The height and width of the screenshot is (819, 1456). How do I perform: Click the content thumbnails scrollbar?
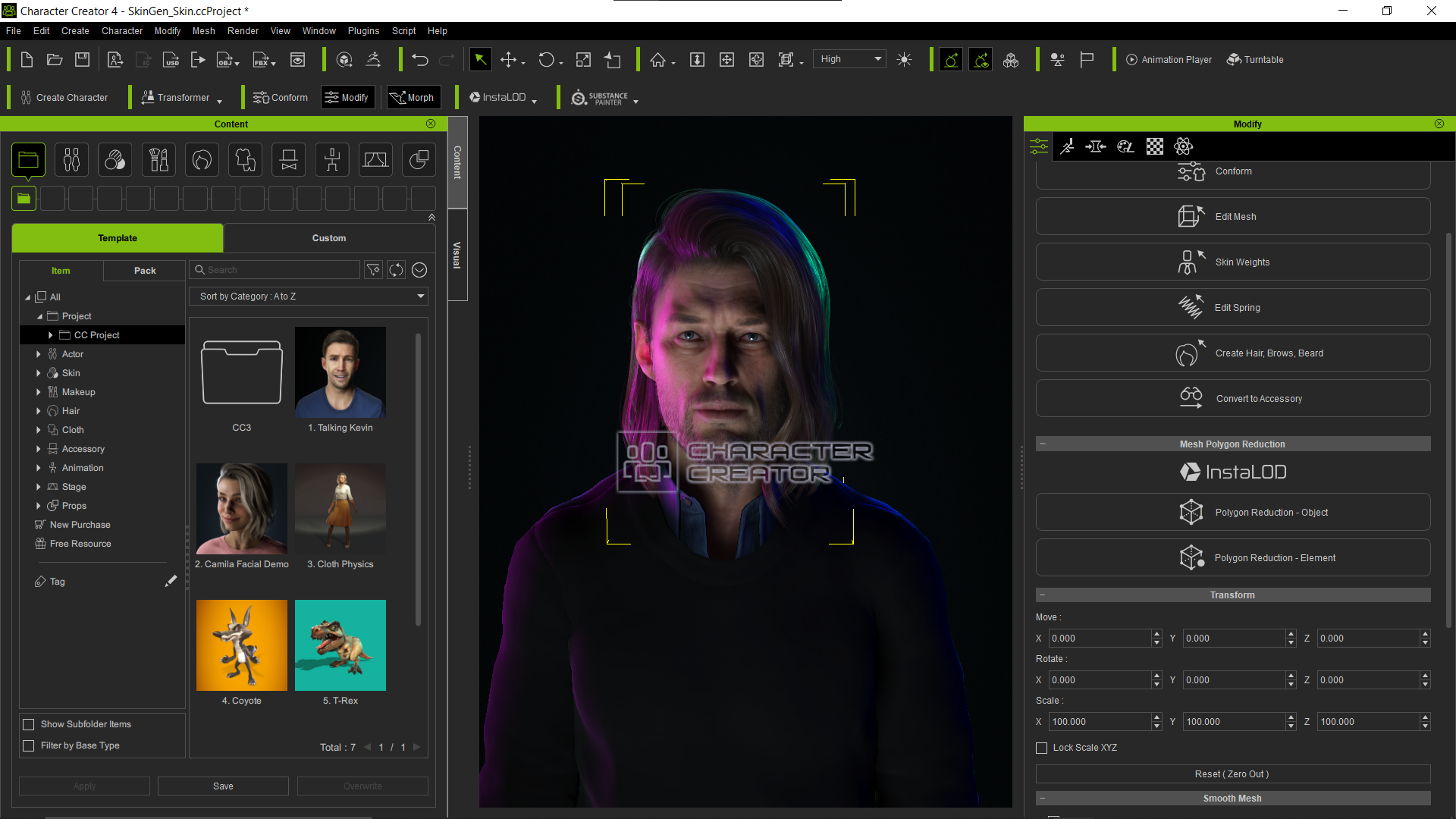pyautogui.click(x=418, y=479)
